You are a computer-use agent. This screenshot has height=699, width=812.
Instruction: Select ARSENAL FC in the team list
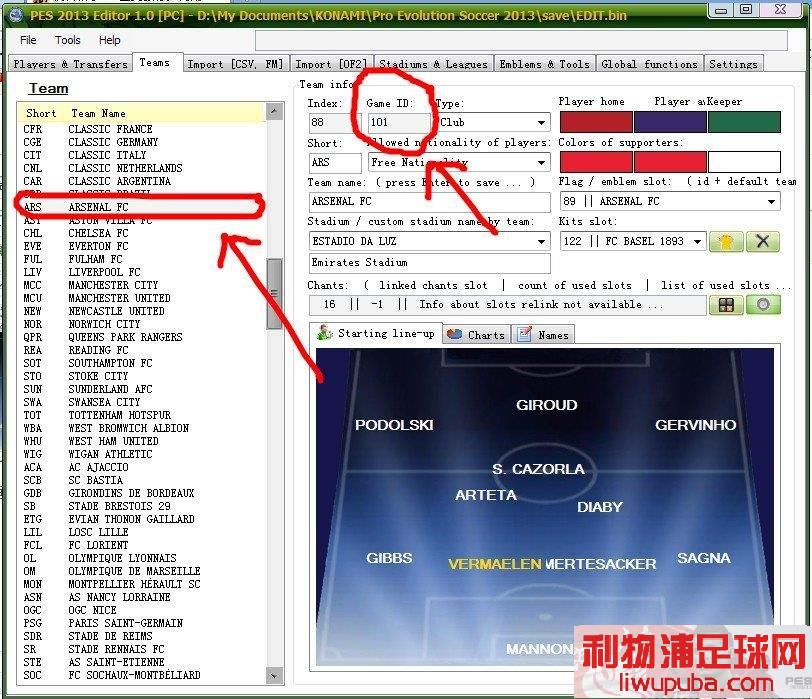(140, 207)
